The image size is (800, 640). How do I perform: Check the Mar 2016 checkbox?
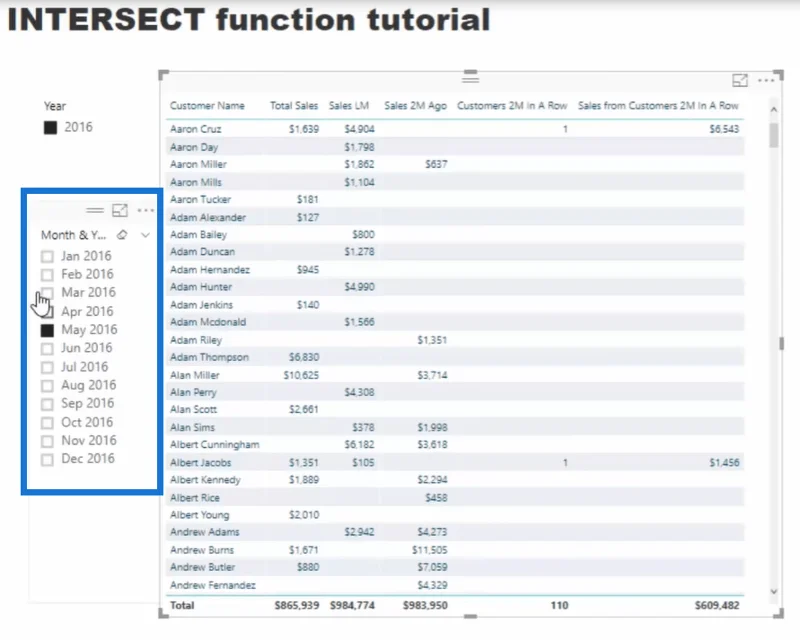tap(47, 292)
